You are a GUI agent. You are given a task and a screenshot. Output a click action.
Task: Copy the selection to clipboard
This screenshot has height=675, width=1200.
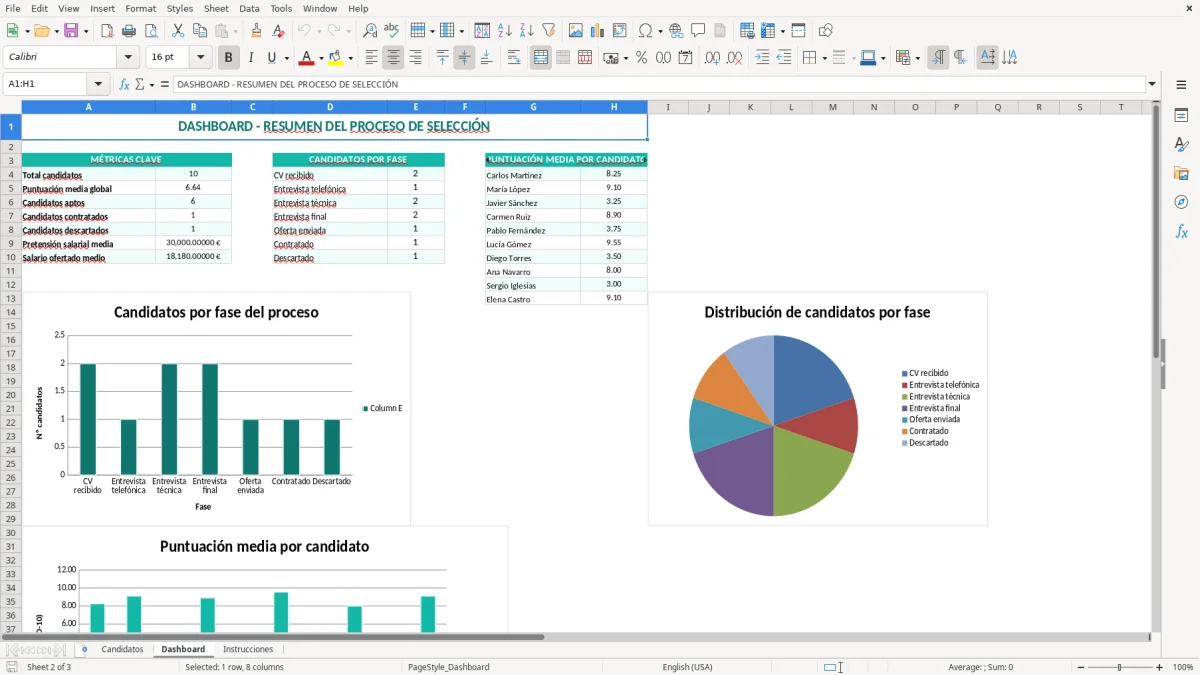coord(199,31)
